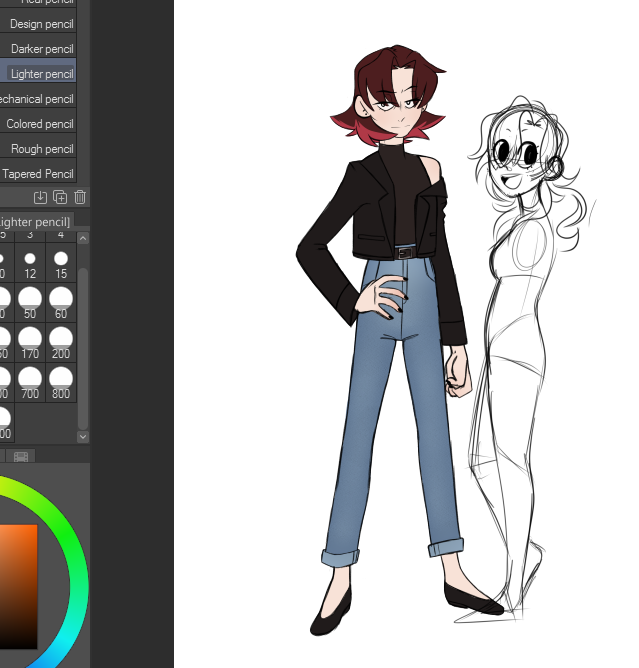Set brush size to 15
This screenshot has width=639, height=668.
pos(61,264)
